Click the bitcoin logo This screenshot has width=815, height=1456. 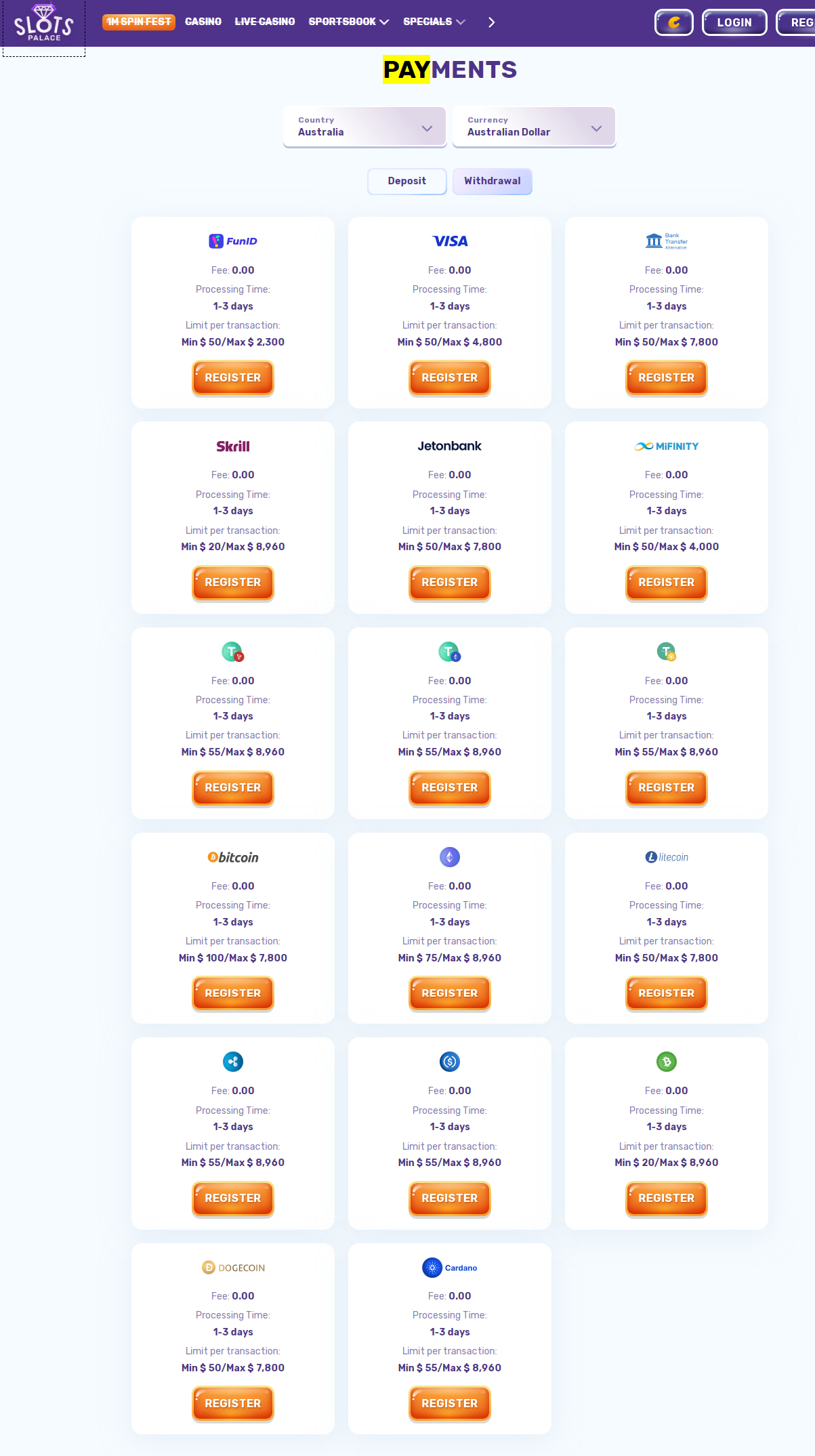click(233, 857)
